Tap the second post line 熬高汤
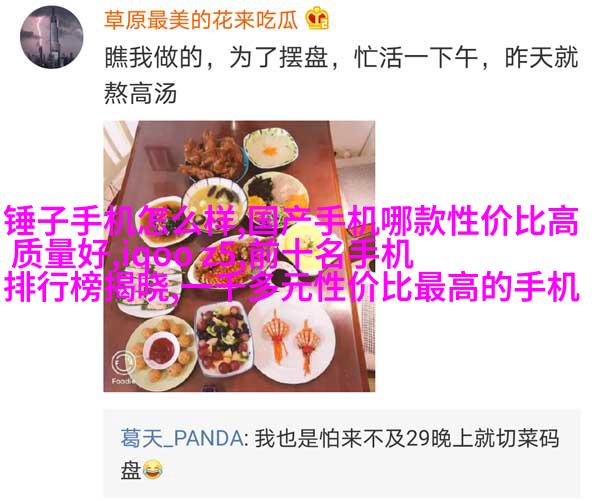 click(x=140, y=93)
